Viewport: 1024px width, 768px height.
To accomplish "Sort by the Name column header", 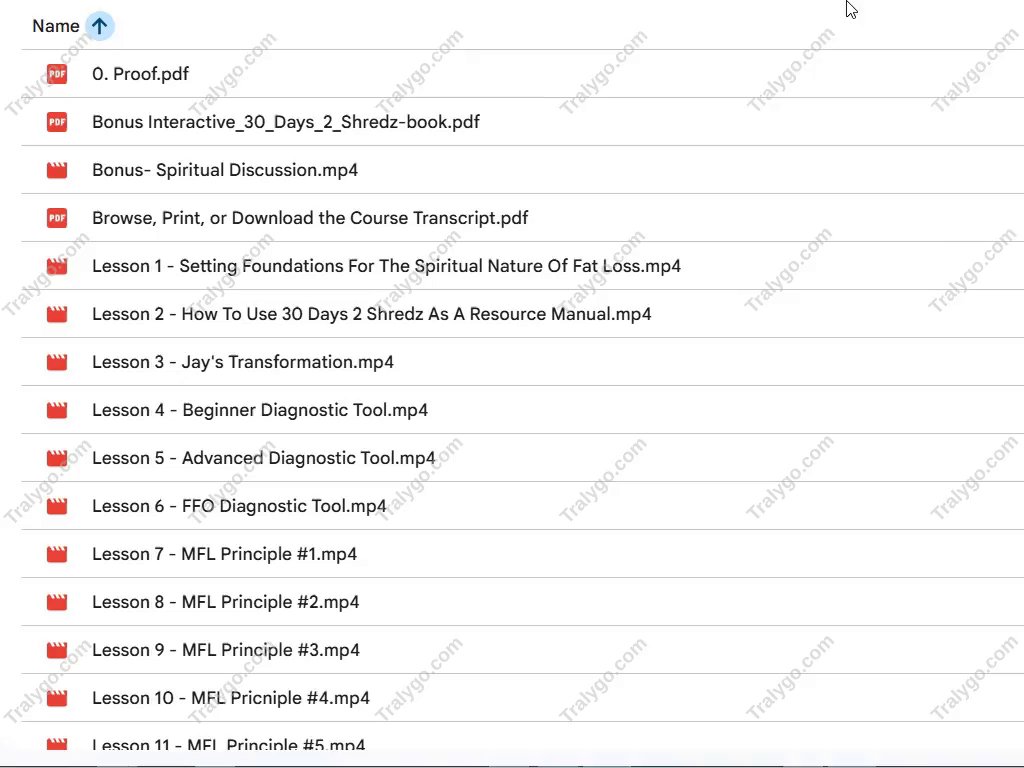I will [x=56, y=26].
